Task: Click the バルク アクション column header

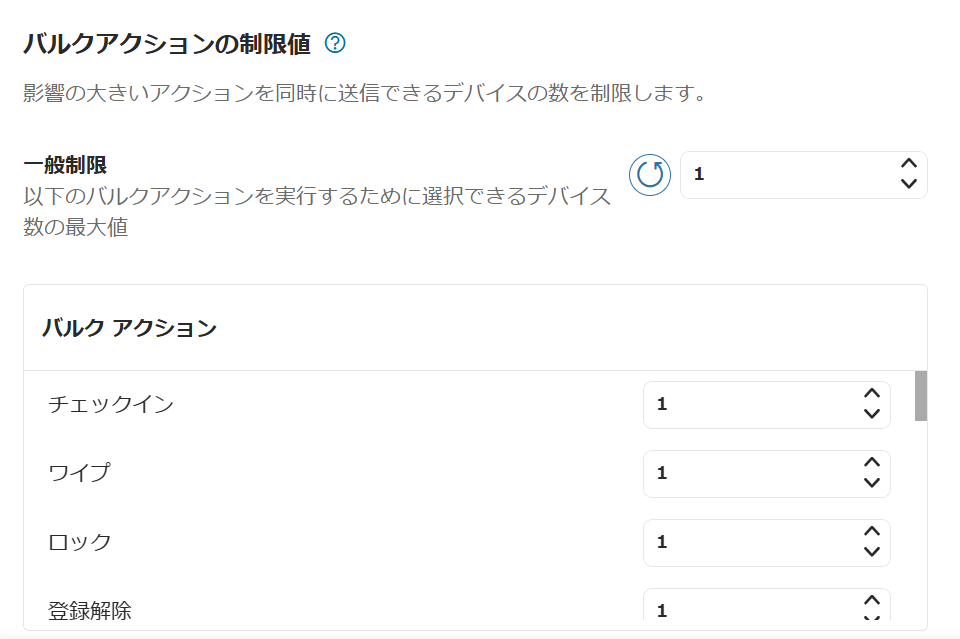Action: (x=129, y=328)
